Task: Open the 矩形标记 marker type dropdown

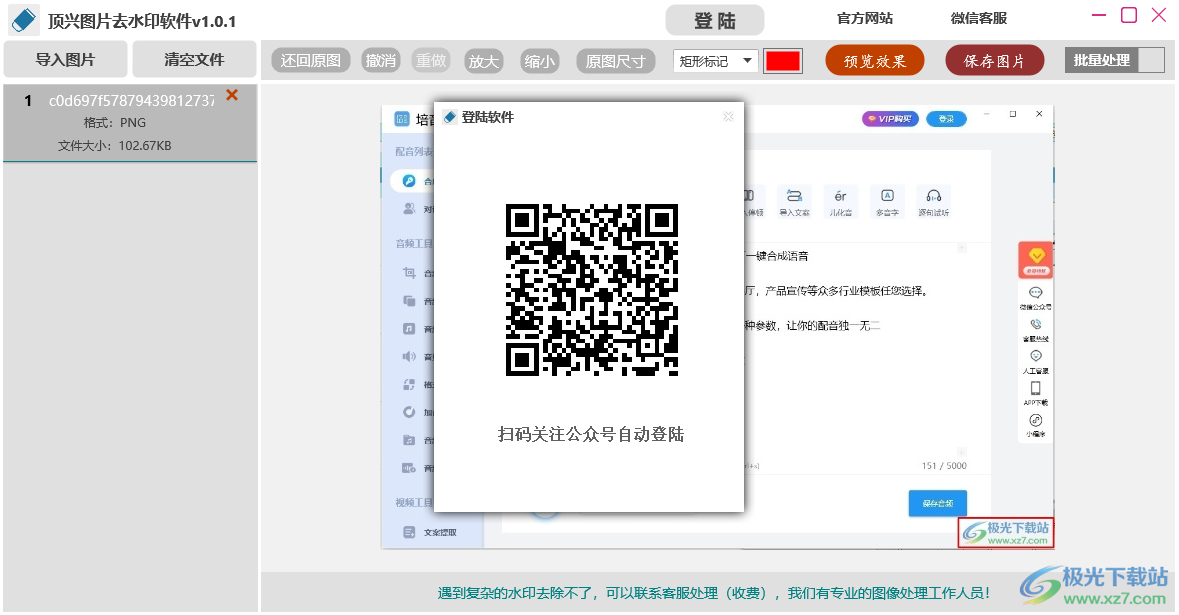Action: (717, 61)
